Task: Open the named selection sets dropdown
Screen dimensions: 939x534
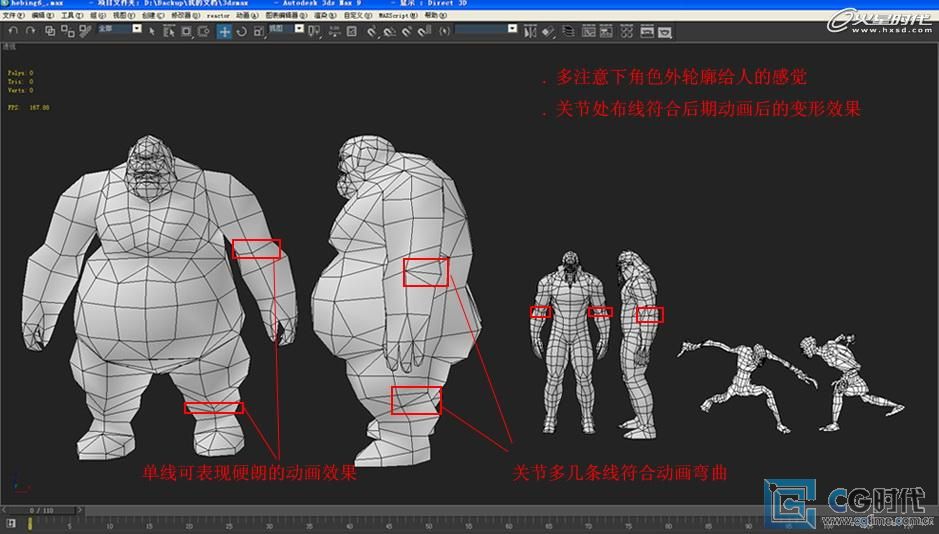Action: click(486, 30)
